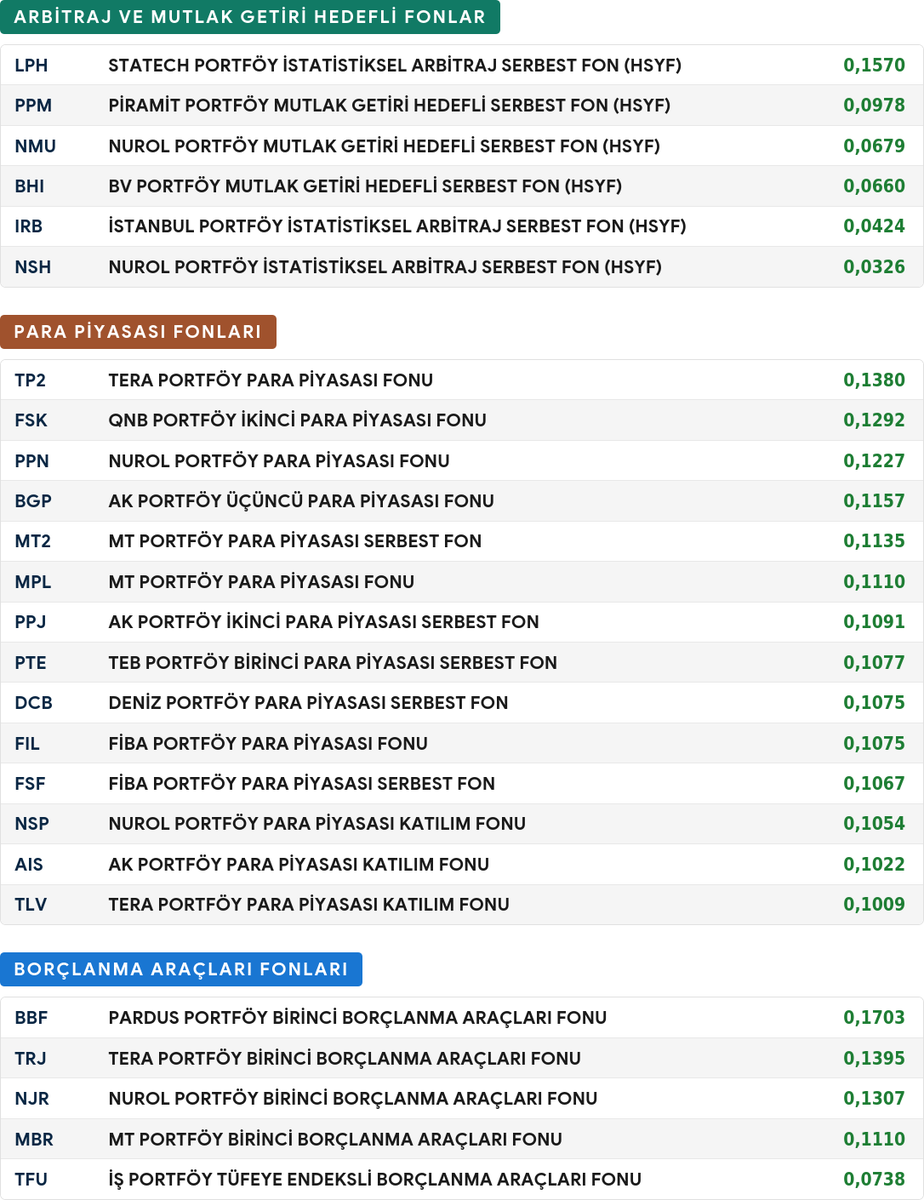This screenshot has width=924, height=1200.
Task: Click fund code MPL
Action: (x=33, y=582)
